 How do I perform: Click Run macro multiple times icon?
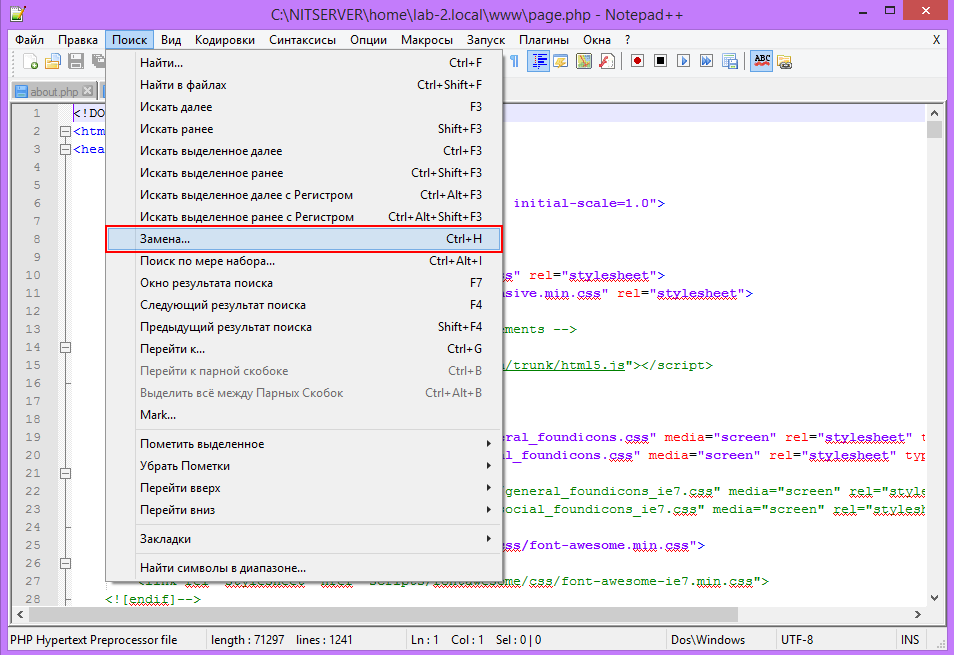tap(707, 61)
